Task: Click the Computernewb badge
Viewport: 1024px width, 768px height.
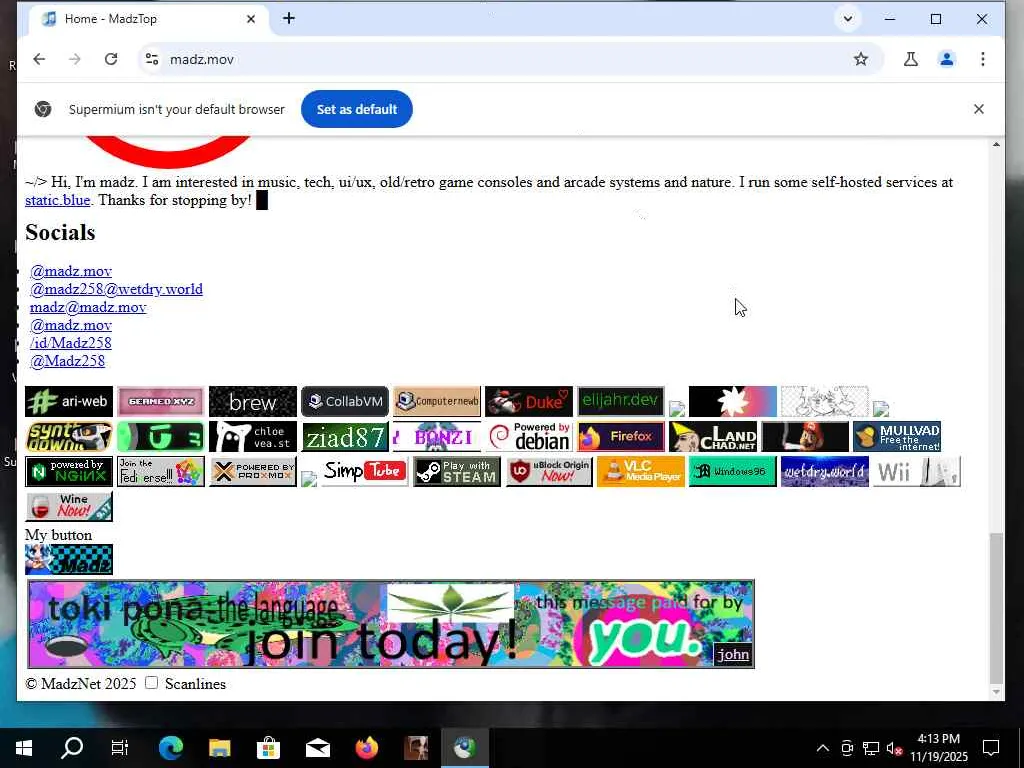Action: [x=437, y=401]
